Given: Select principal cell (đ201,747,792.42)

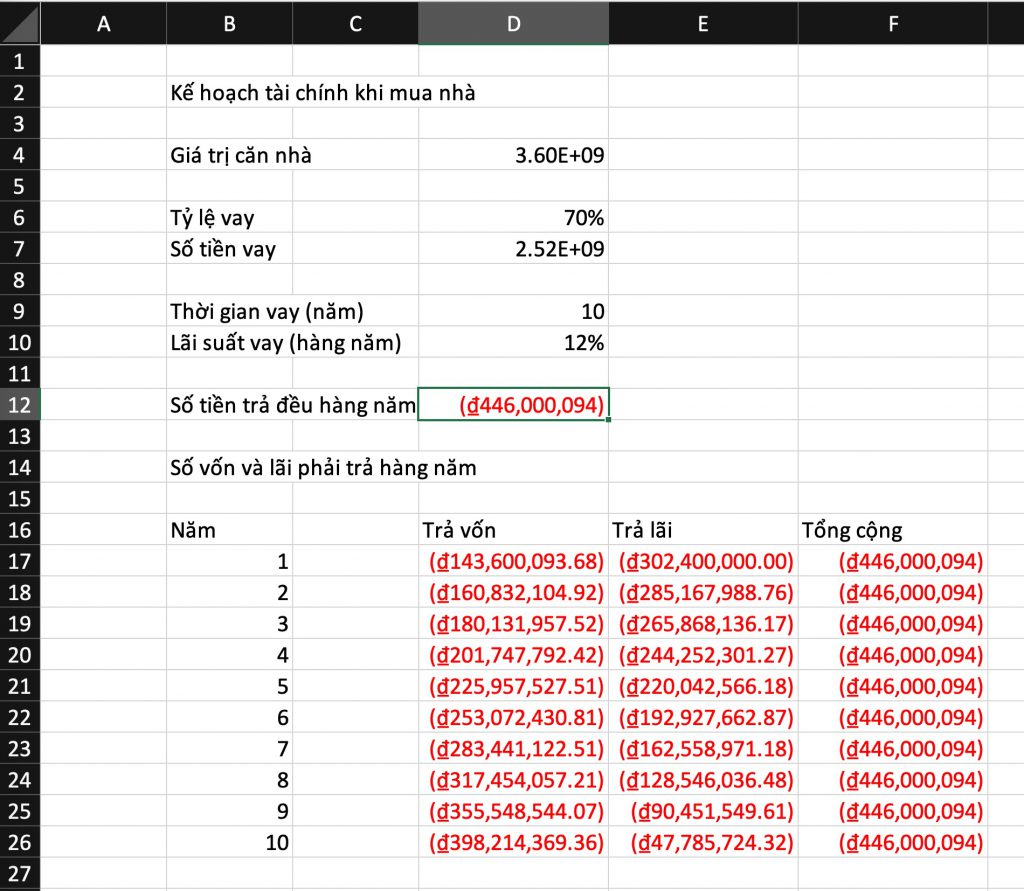Looking at the screenshot, I should (513, 655).
